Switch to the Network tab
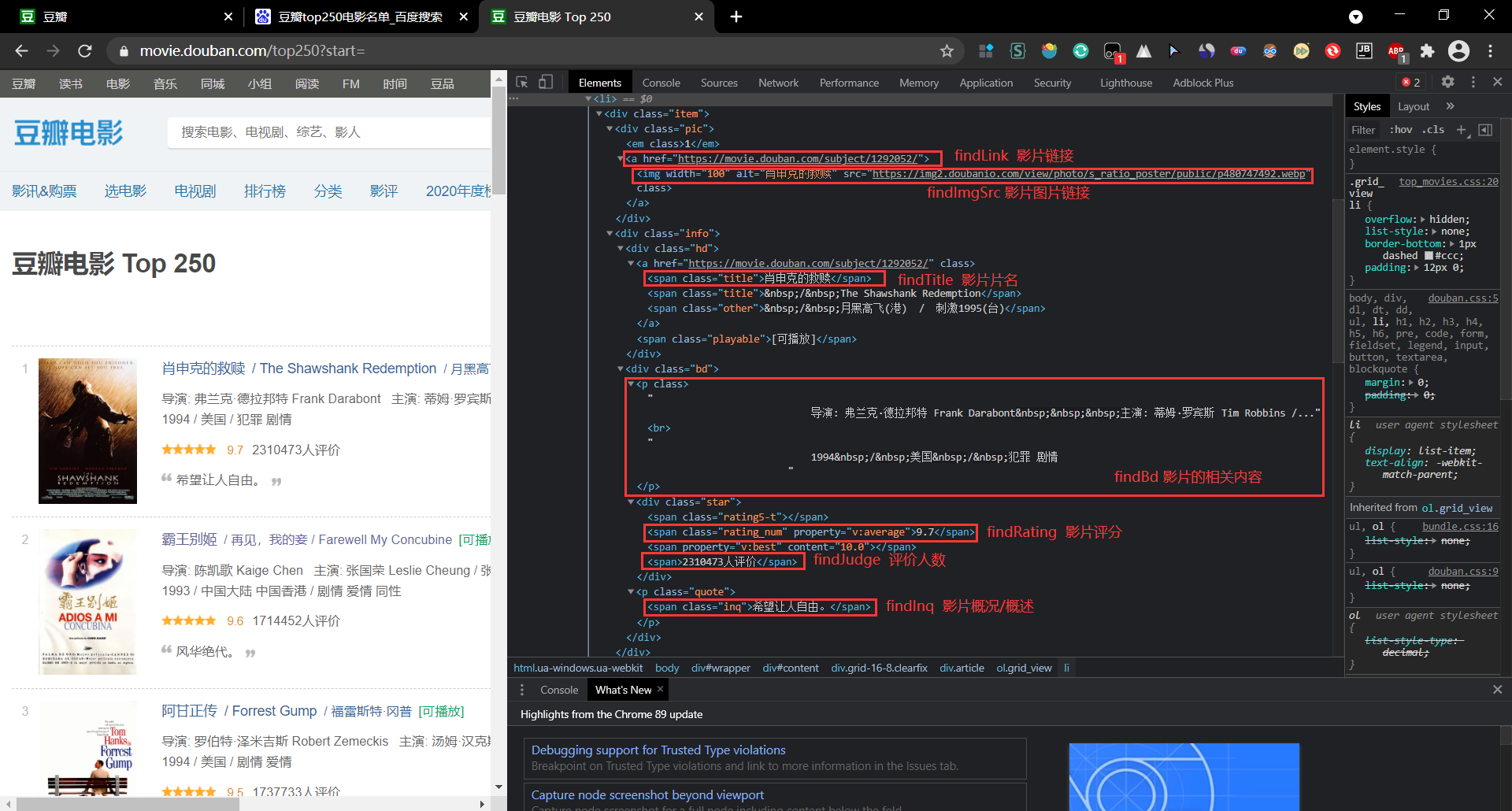 778,83
